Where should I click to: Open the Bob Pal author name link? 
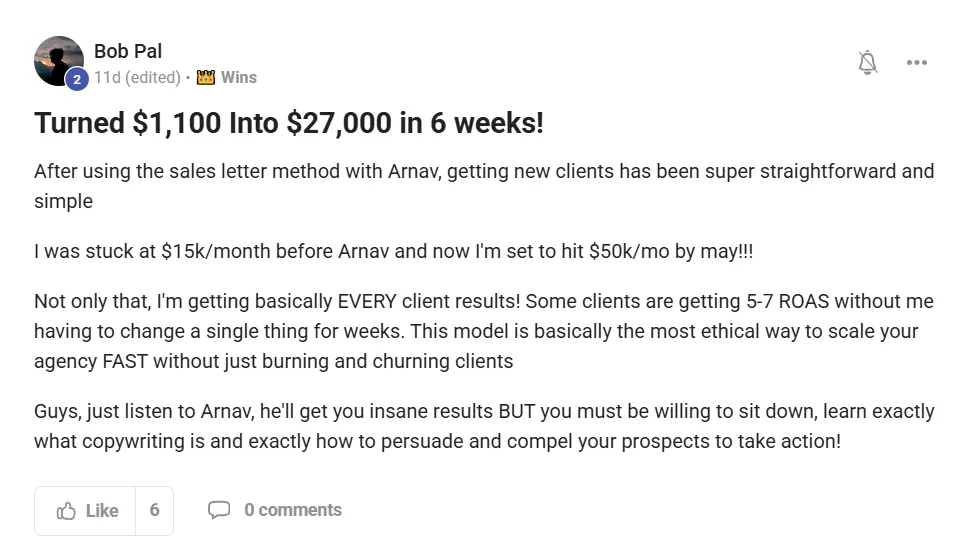[x=127, y=51]
